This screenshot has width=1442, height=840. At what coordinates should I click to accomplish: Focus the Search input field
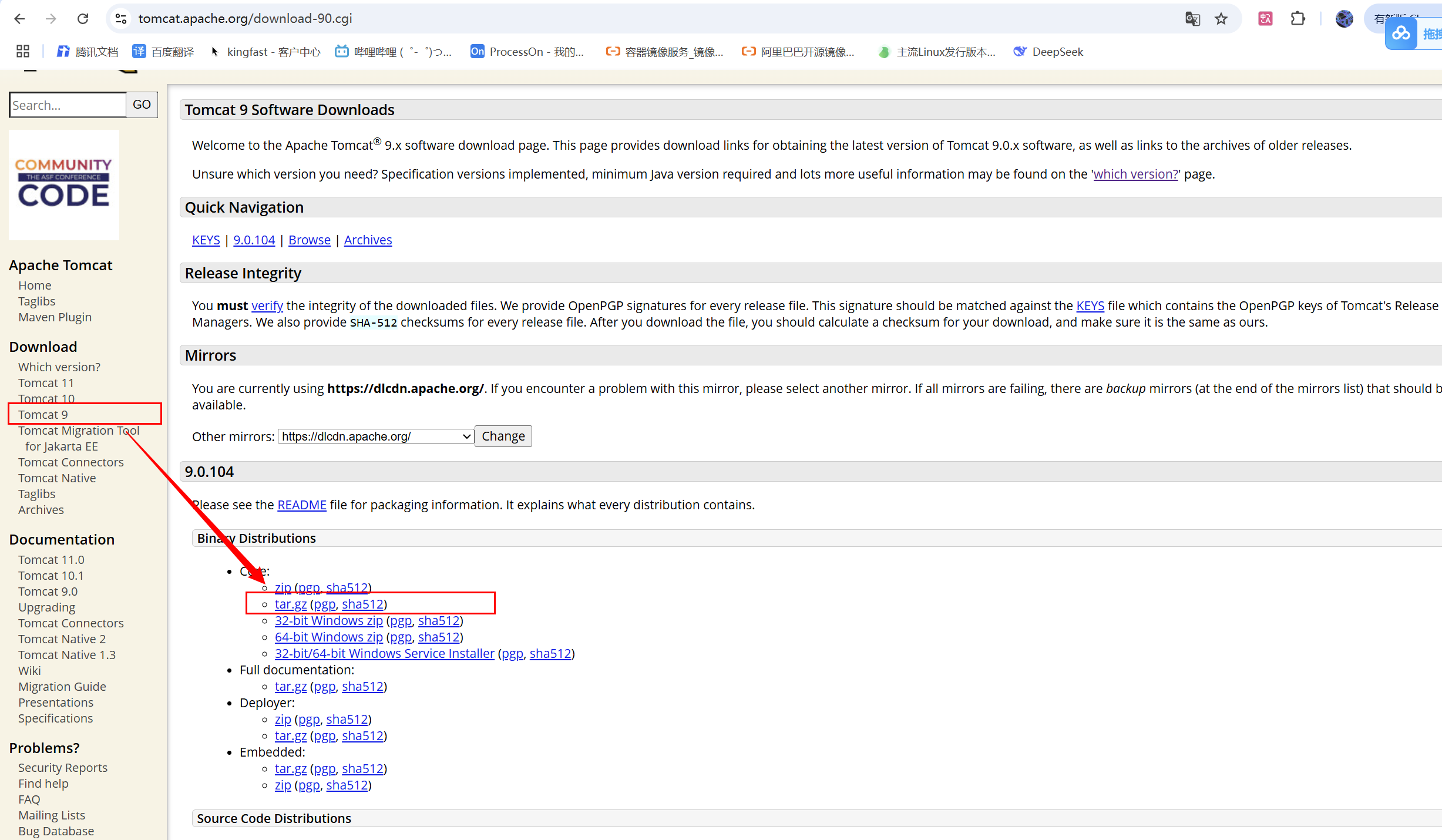point(68,105)
